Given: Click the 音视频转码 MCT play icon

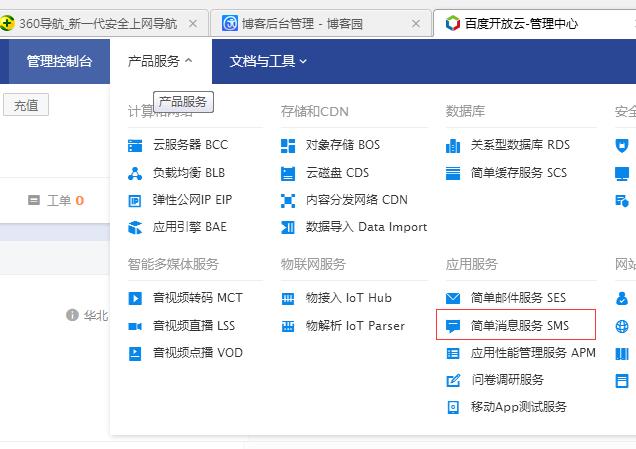Looking at the screenshot, I should [x=135, y=299].
